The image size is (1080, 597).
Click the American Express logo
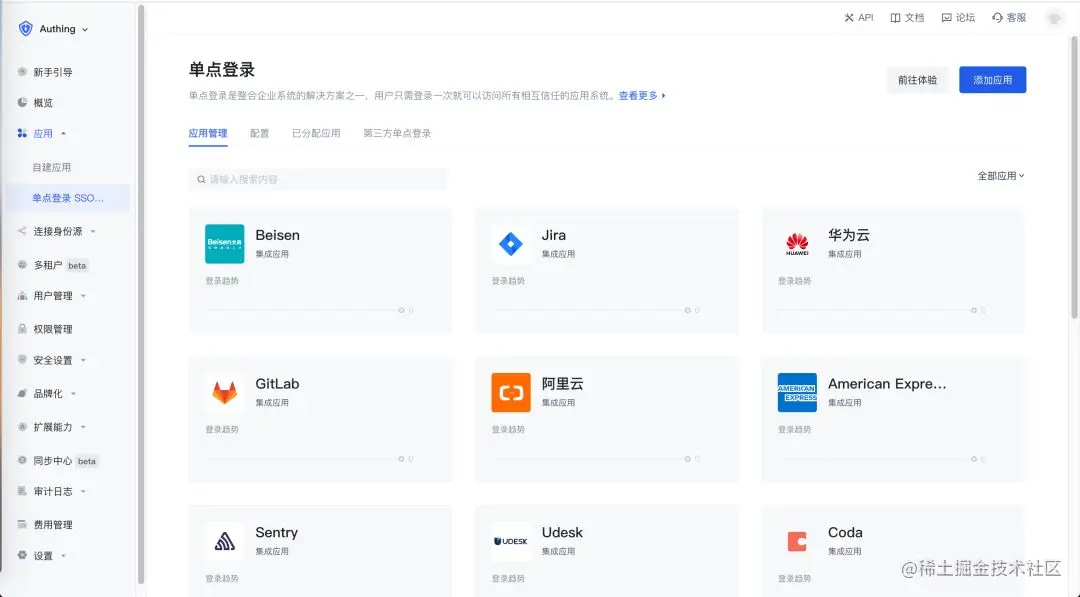[x=797, y=392]
